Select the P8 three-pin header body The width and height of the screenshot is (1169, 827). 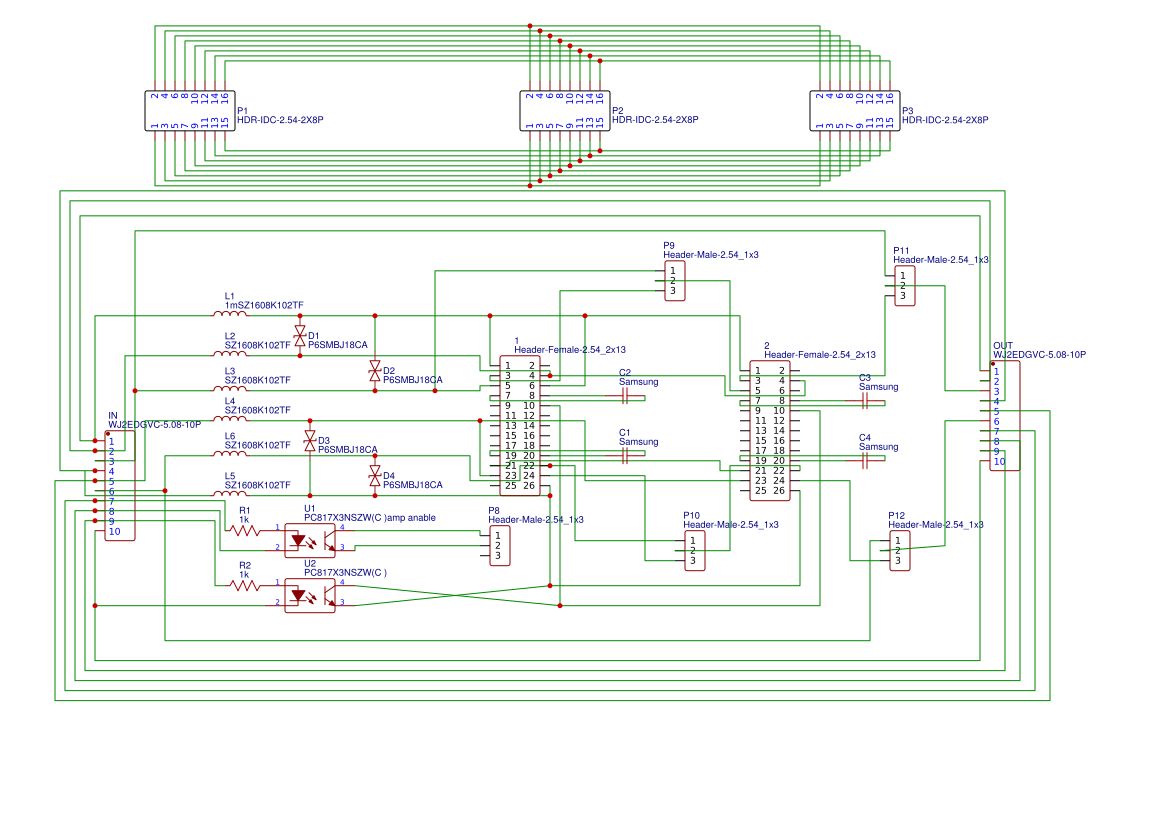(500, 546)
